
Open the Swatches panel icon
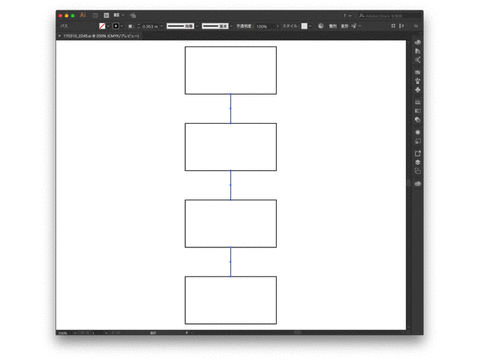pos(418,72)
